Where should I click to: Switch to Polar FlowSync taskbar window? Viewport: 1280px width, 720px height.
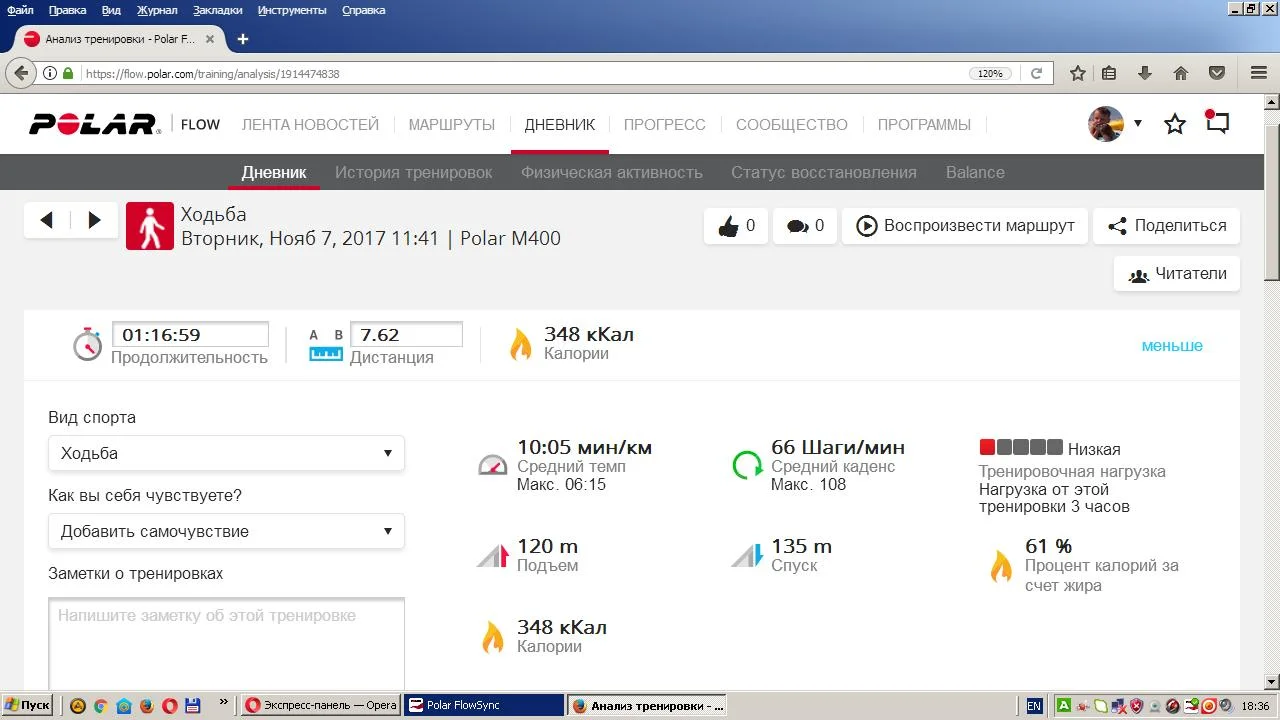[x=484, y=705]
